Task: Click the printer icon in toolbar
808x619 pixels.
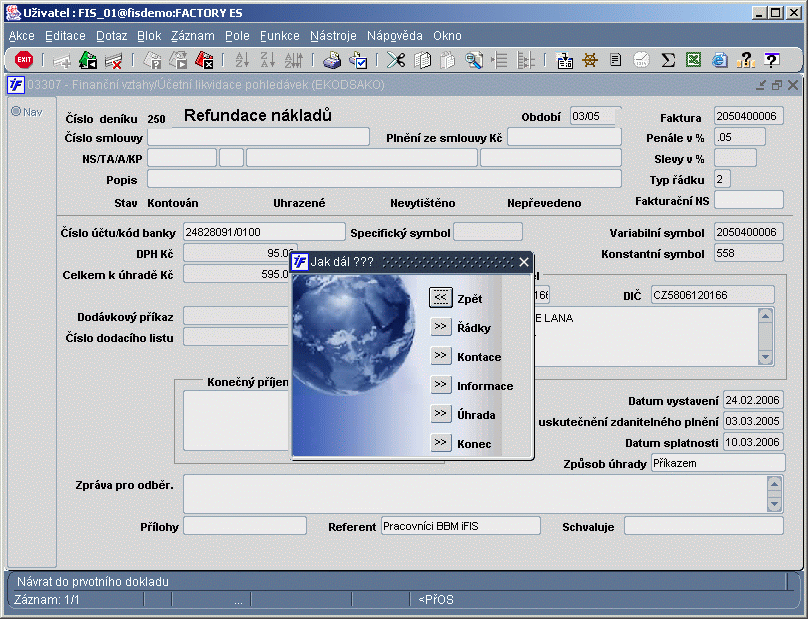Action: tap(332, 60)
